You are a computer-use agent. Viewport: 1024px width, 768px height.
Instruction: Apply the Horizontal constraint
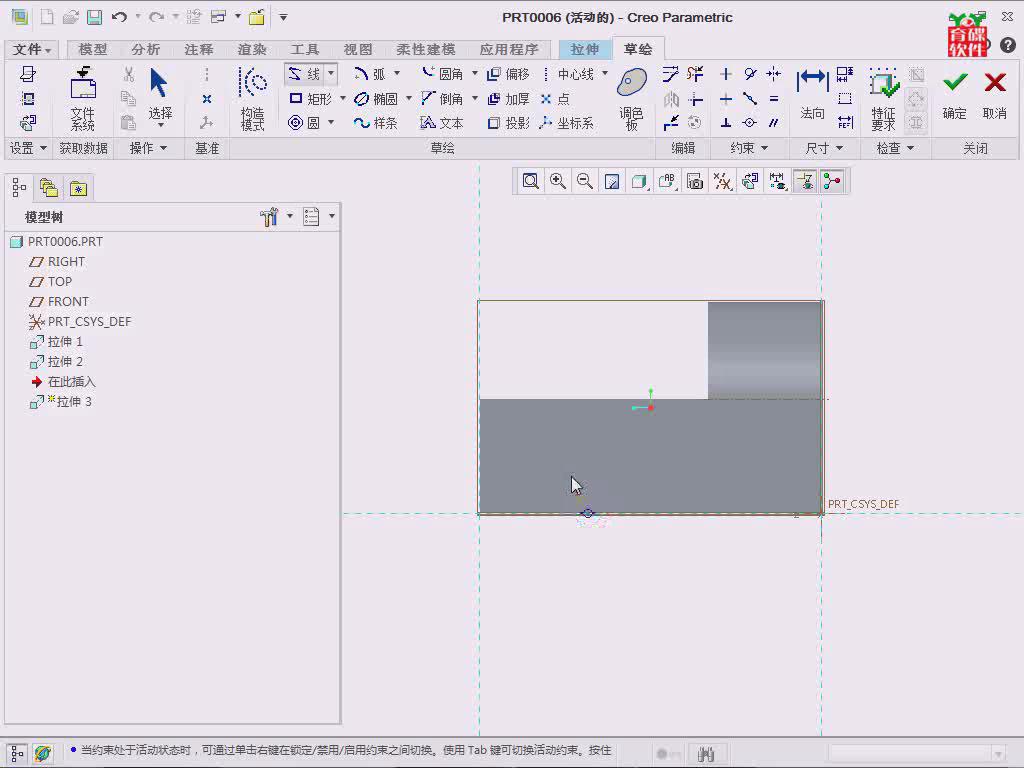click(x=726, y=99)
